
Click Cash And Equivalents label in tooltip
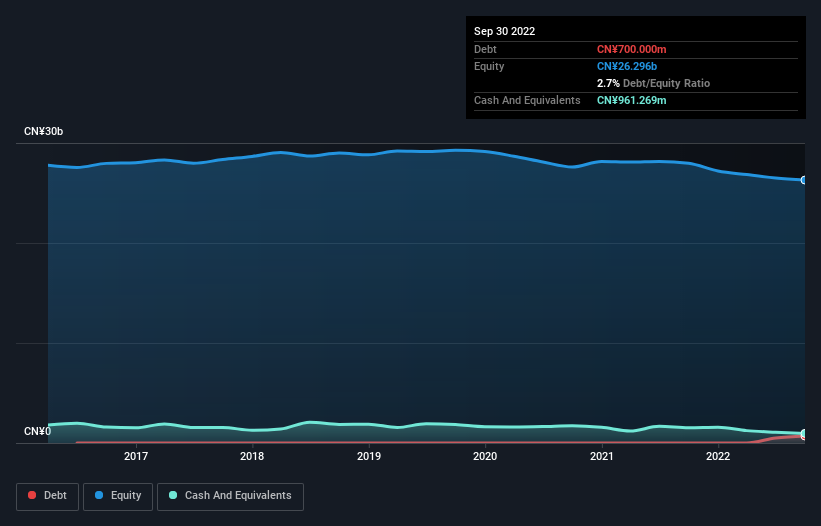click(527, 100)
